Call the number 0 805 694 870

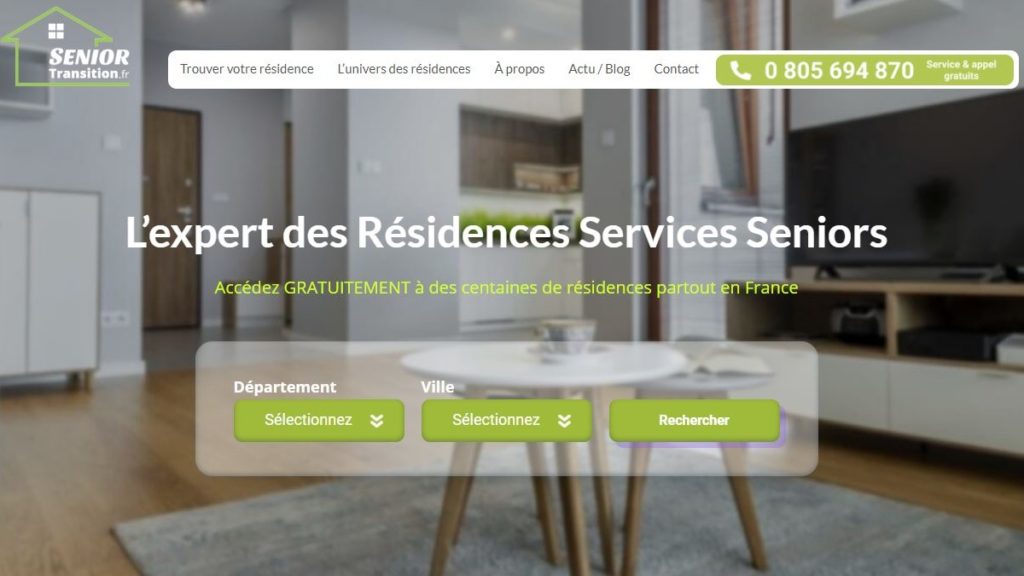point(839,70)
